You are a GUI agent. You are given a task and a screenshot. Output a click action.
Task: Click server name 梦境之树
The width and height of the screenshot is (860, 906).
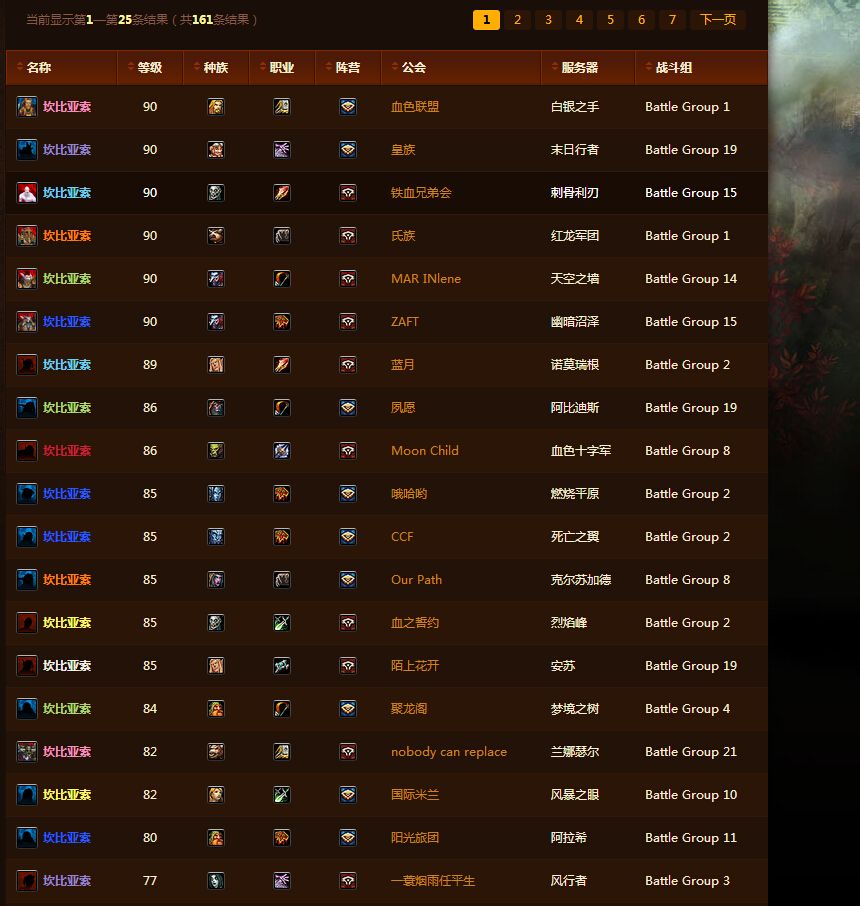coord(574,708)
